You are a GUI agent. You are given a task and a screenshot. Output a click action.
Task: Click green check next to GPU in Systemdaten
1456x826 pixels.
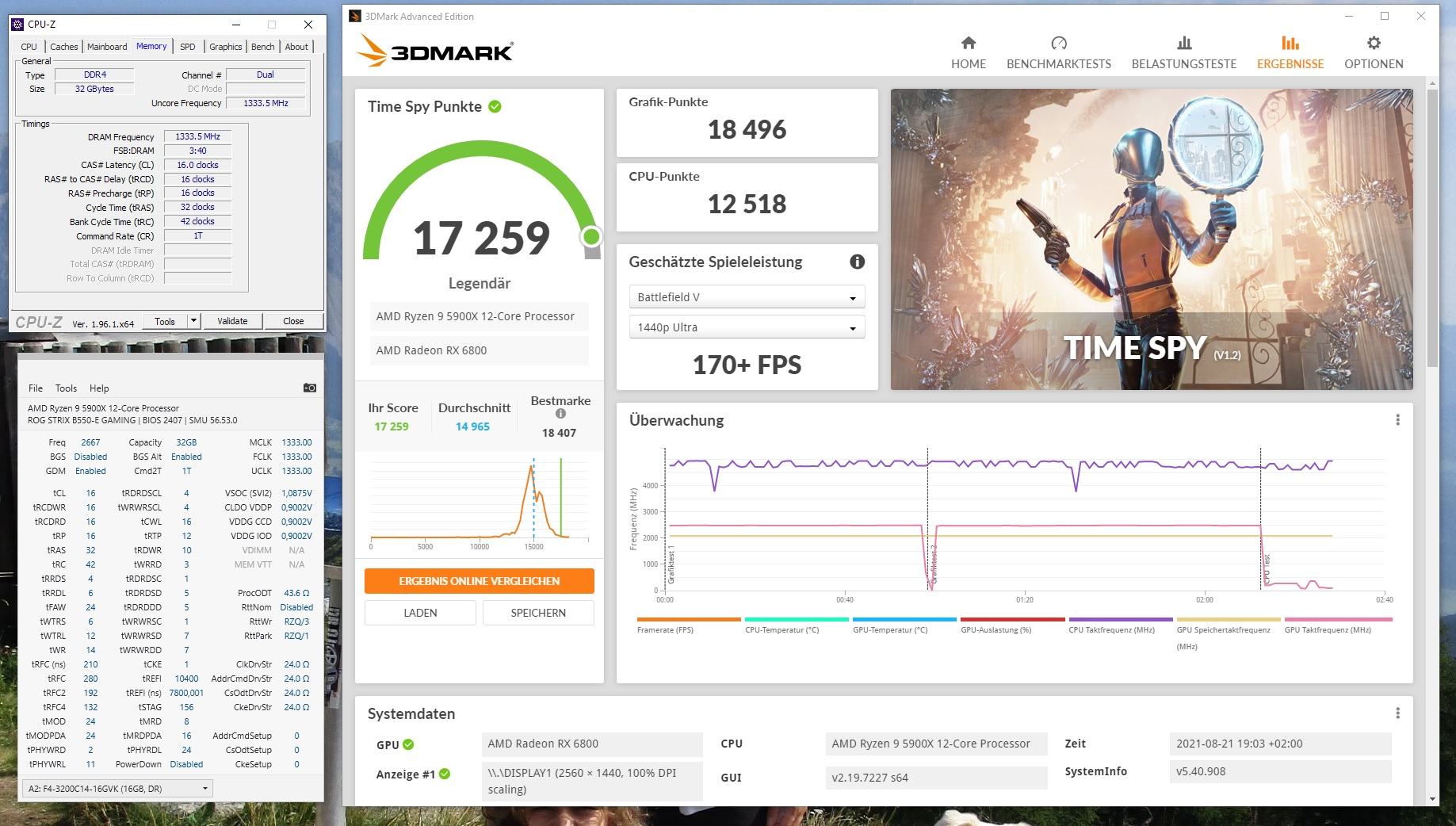pos(408,744)
